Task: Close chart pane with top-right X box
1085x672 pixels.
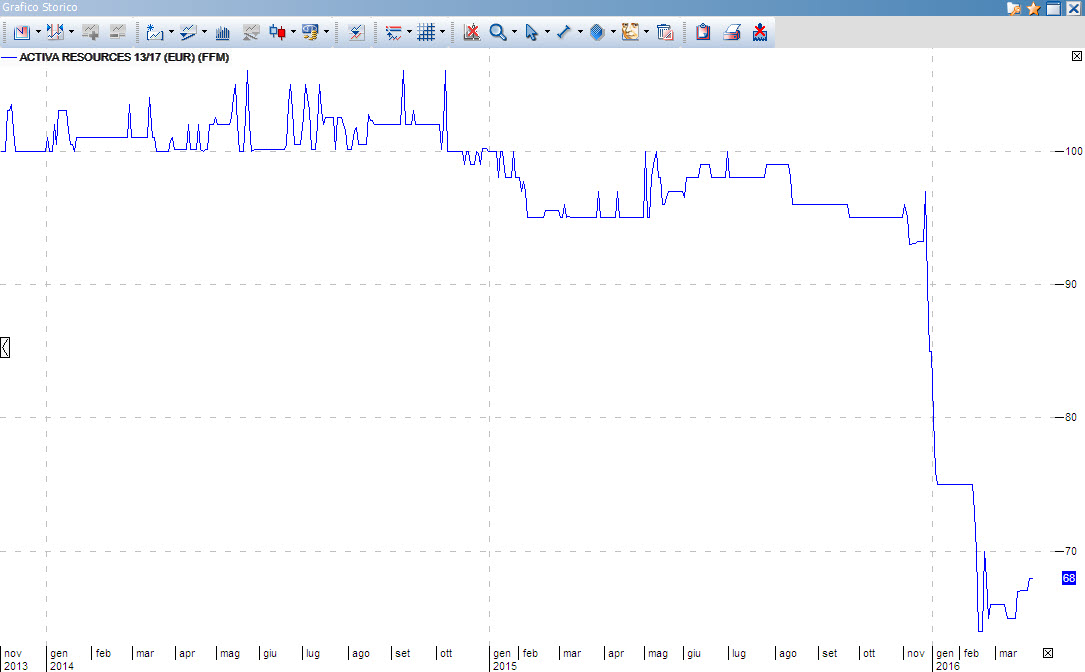Action: pos(1077,56)
